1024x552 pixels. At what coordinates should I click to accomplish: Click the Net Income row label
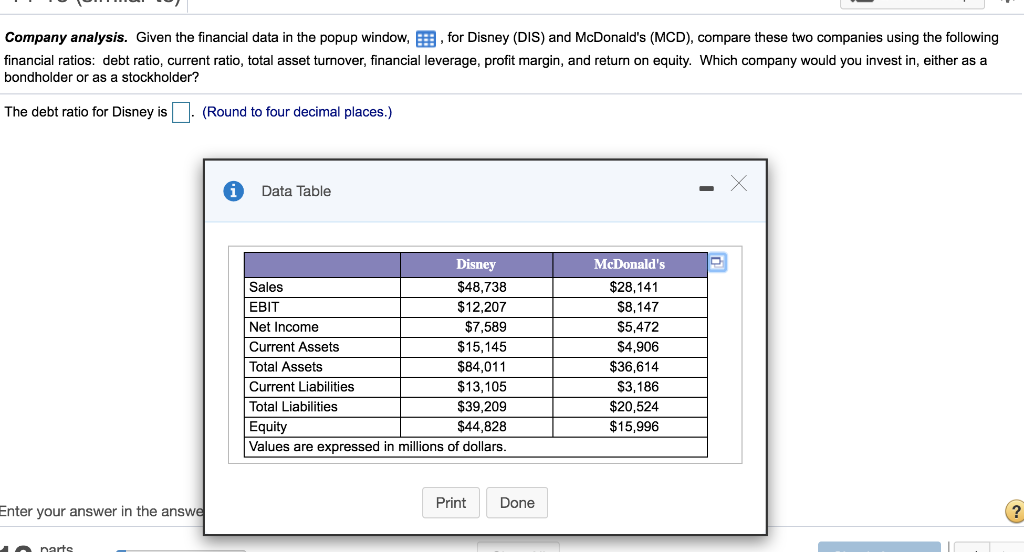283,327
